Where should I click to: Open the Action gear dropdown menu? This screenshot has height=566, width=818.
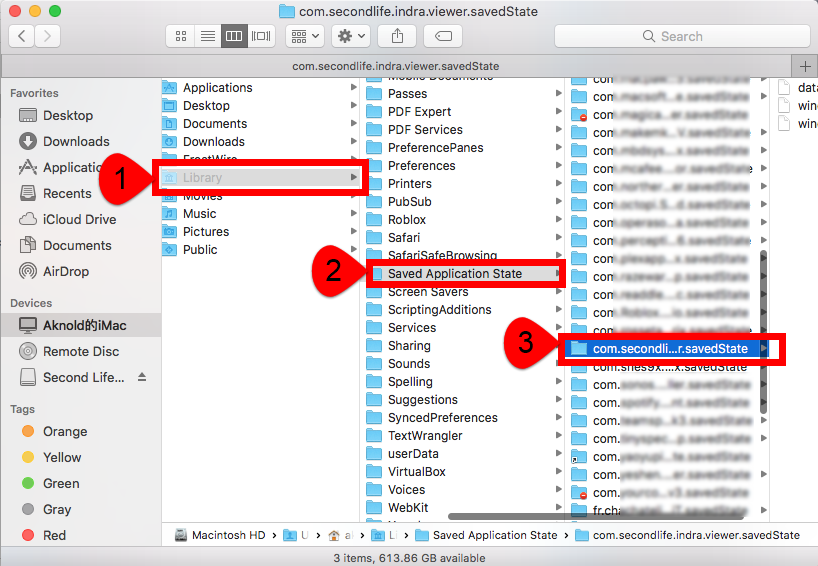[352, 36]
